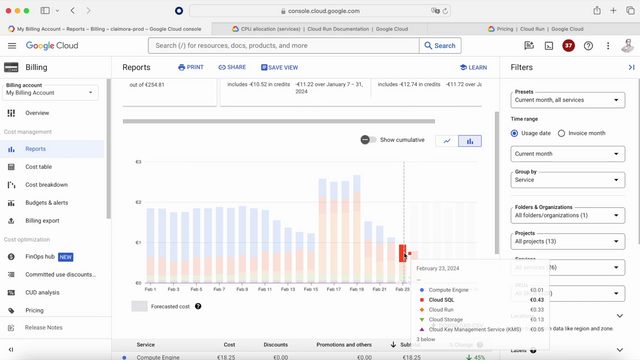Go back in Safari history

click(x=73, y=11)
